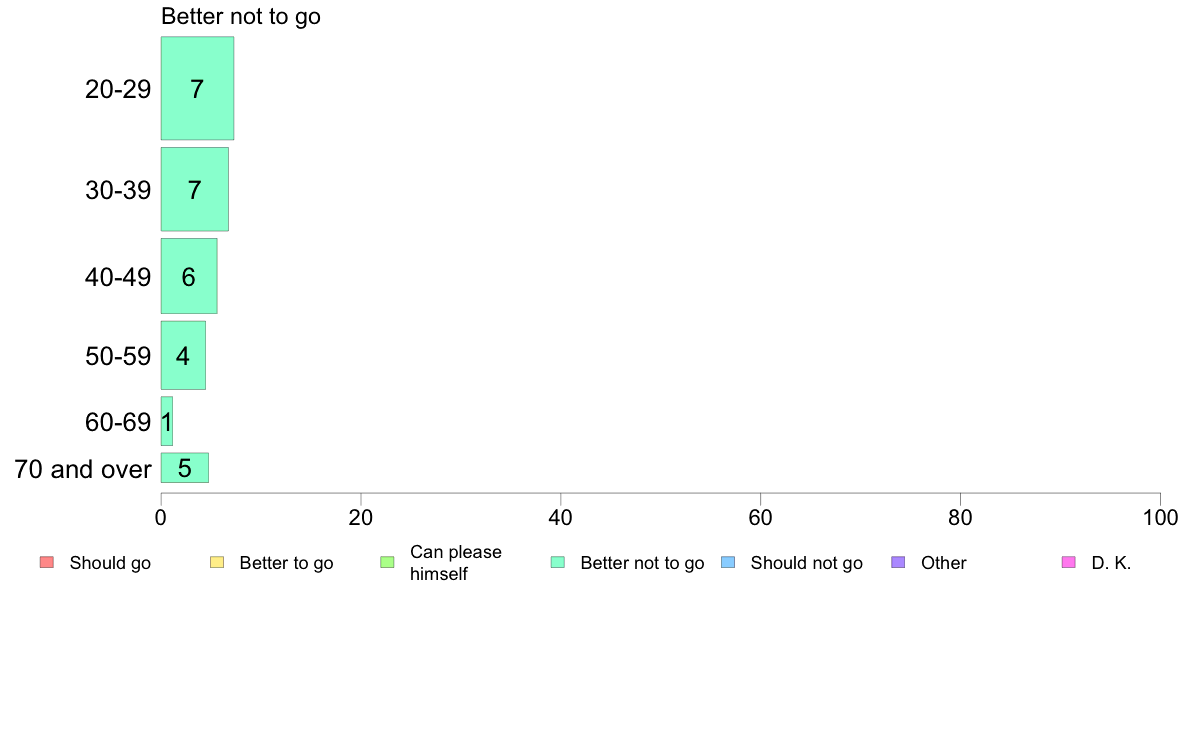Select the green Can please himself swatch
Screen dimensions: 1188x736
click(x=387, y=562)
